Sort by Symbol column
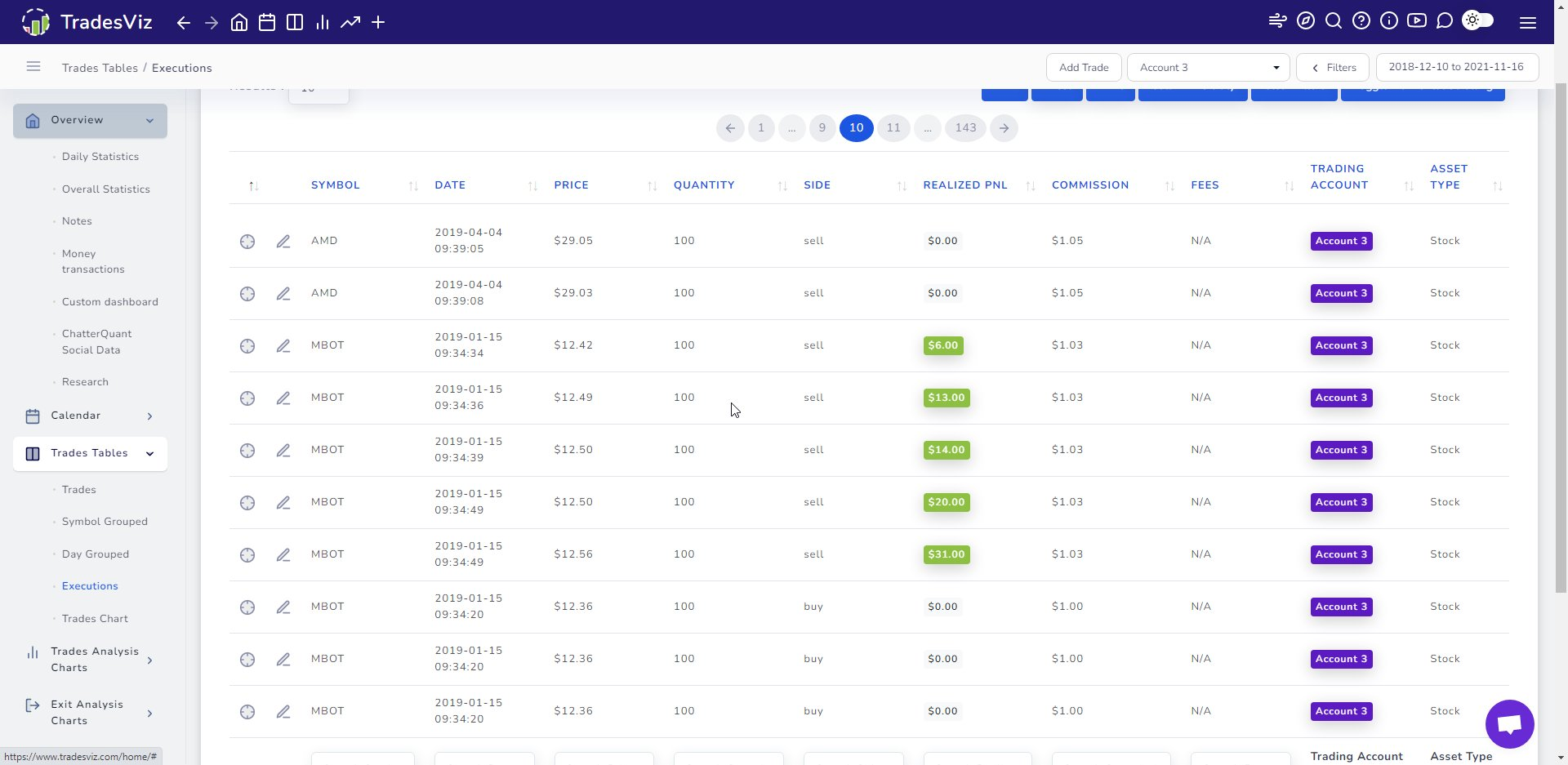This screenshot has height=765, width=1568. 364,185
